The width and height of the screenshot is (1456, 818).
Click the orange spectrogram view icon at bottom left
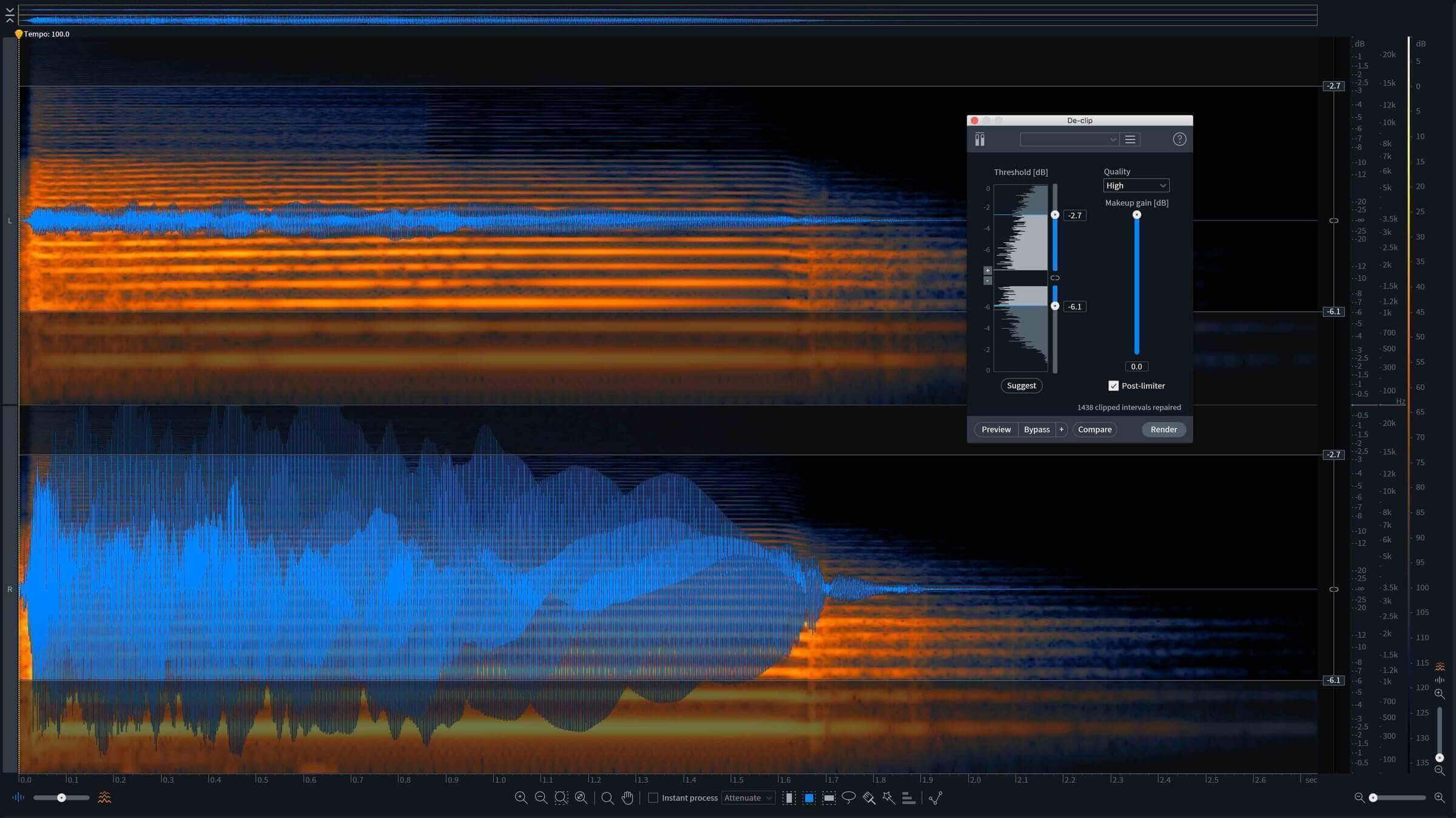click(x=104, y=797)
